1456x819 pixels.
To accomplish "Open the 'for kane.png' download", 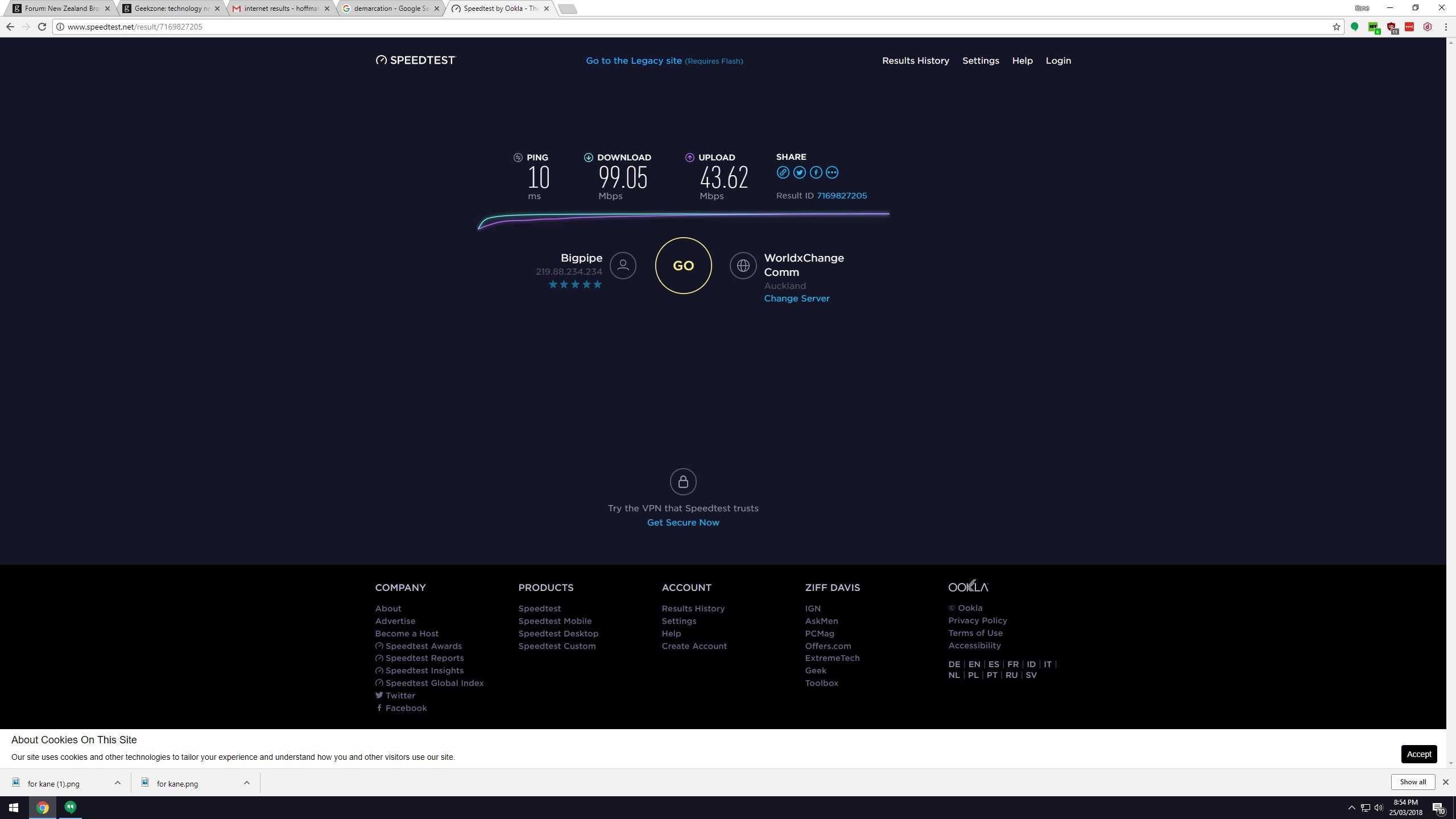I will coord(177,784).
